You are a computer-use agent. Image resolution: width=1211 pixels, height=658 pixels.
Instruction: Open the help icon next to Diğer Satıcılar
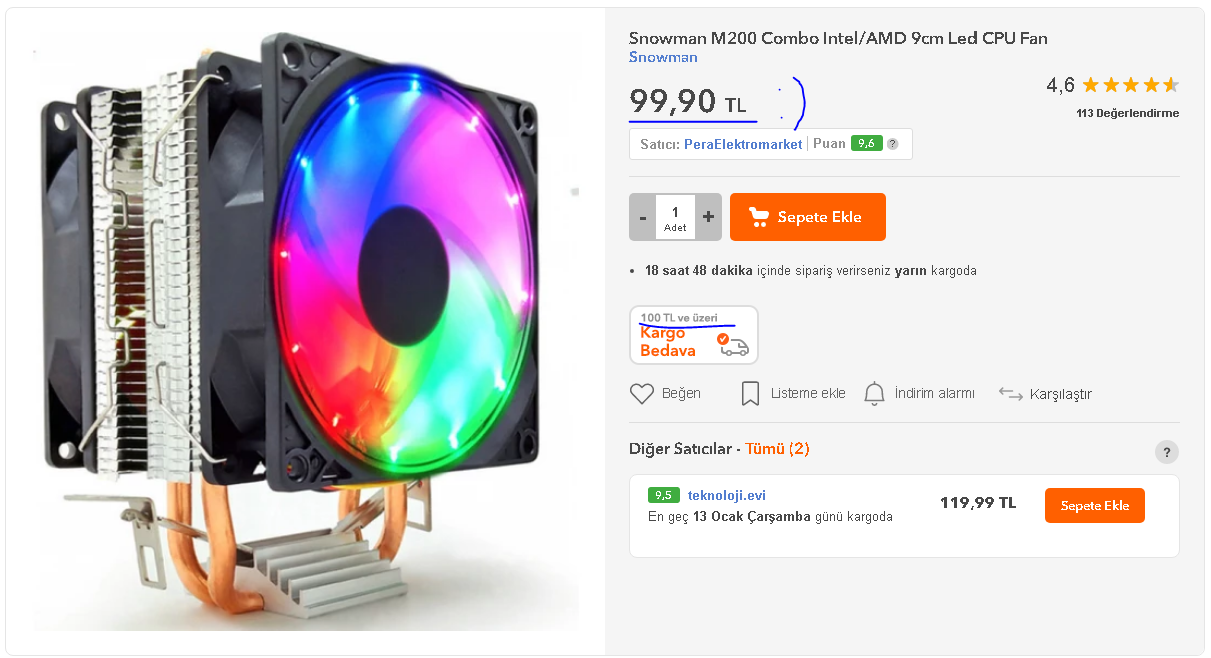point(1166,452)
